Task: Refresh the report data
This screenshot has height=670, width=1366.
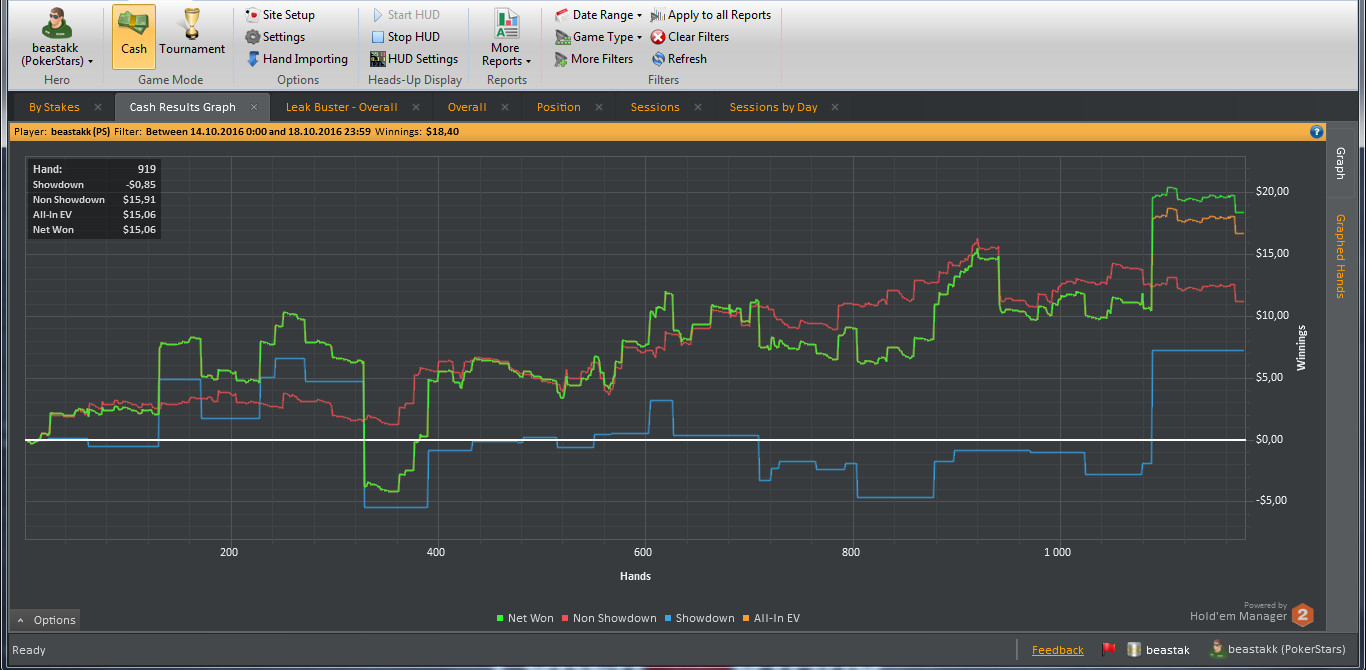Action: (679, 59)
